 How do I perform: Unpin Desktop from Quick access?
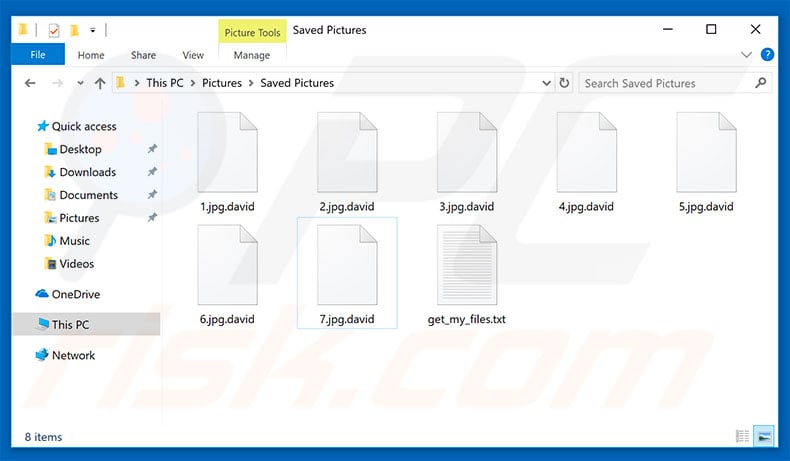point(152,149)
